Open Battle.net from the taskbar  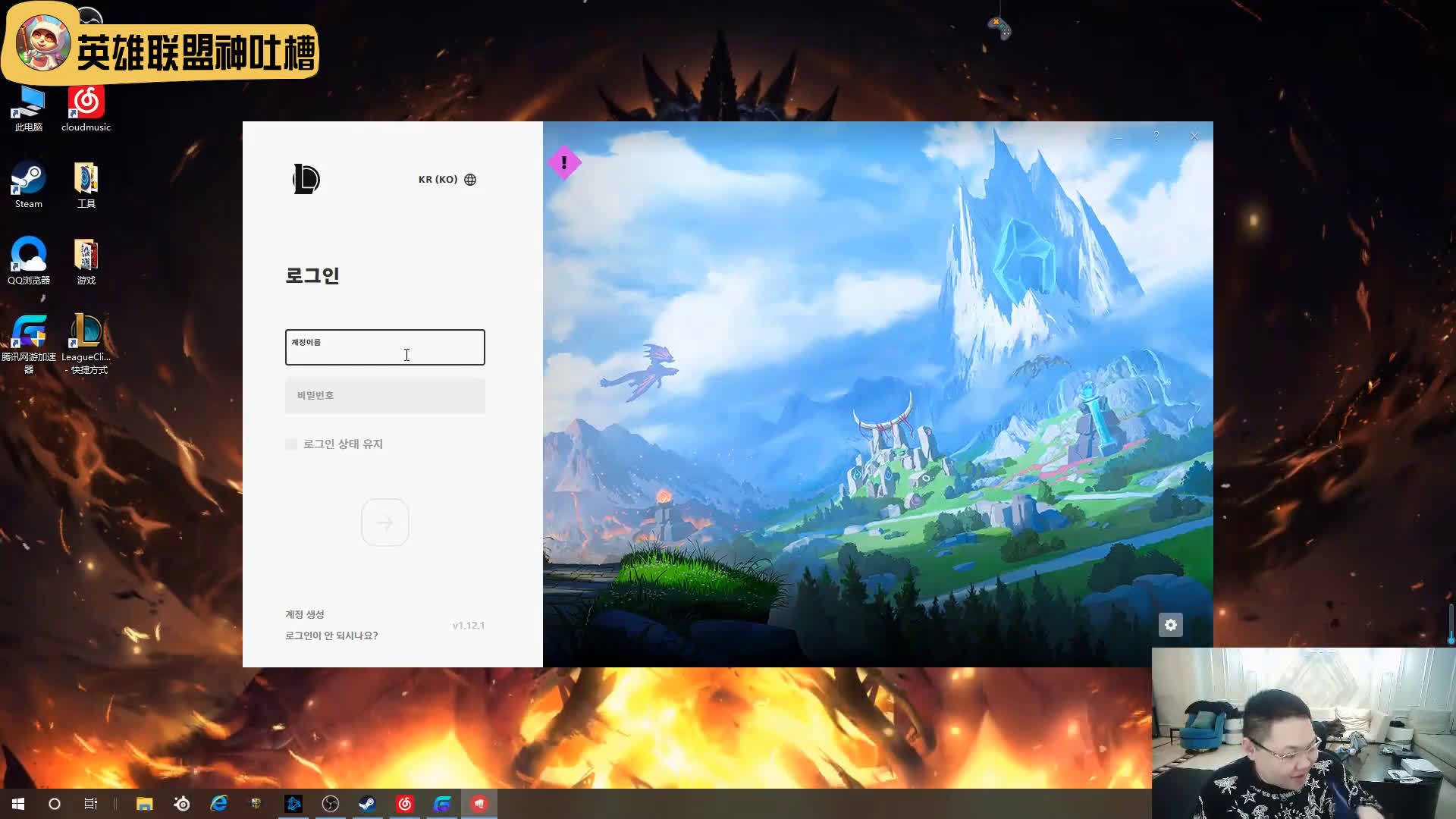click(x=293, y=804)
